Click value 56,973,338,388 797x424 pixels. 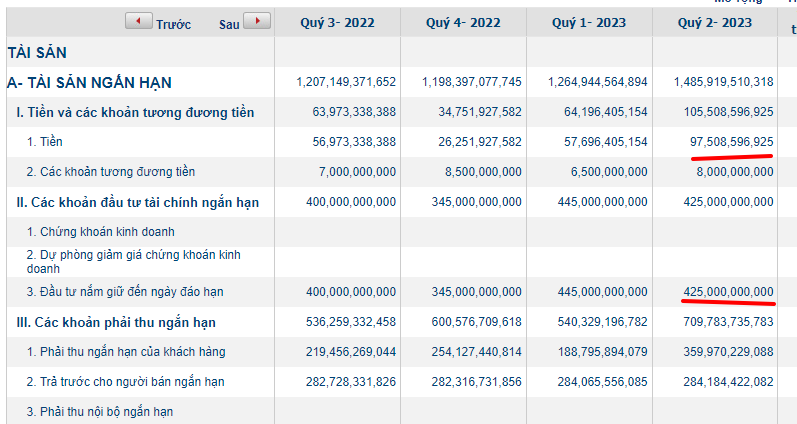coord(354,142)
